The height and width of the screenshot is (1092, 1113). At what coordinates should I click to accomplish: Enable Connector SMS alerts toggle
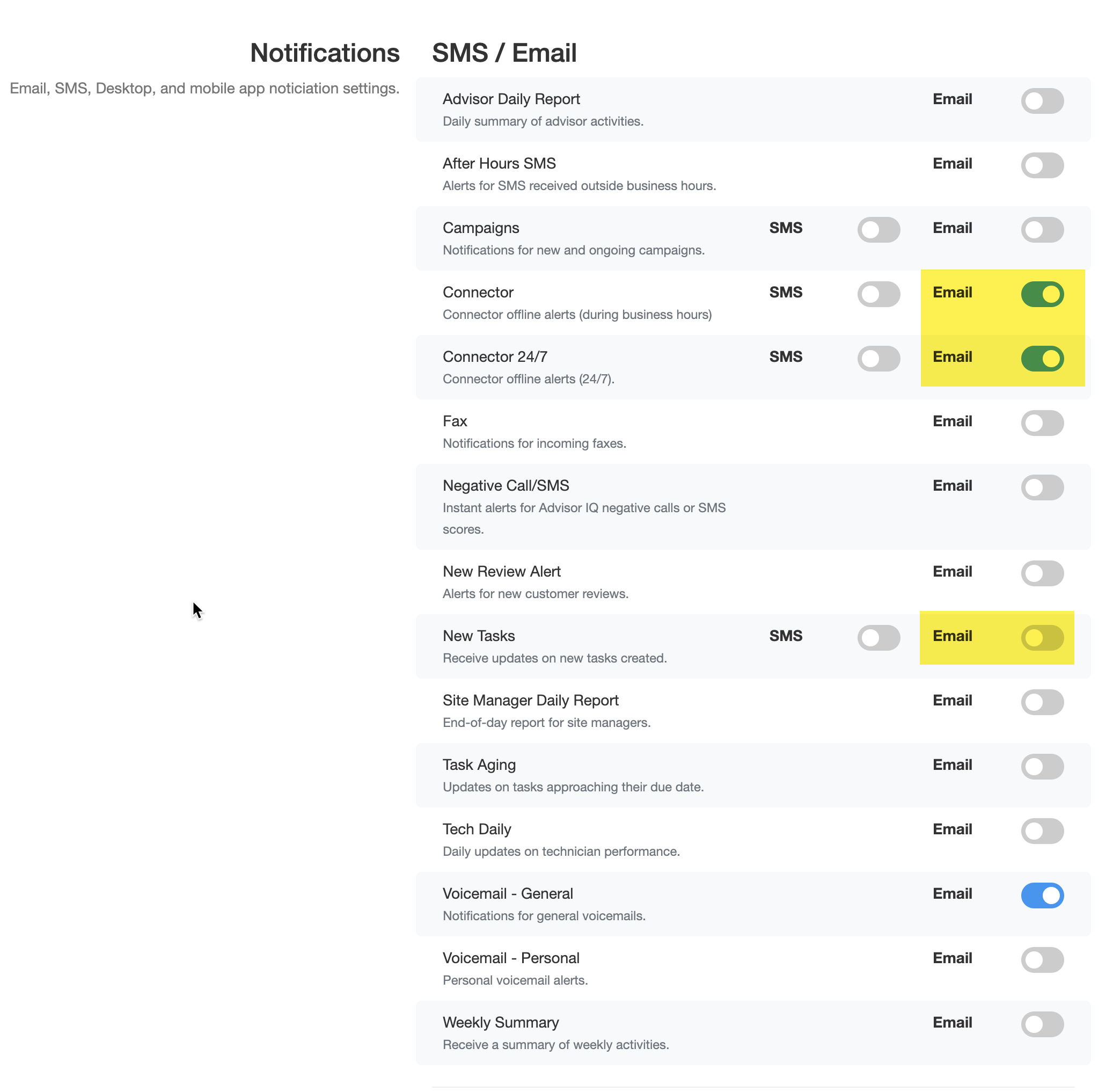click(878, 294)
